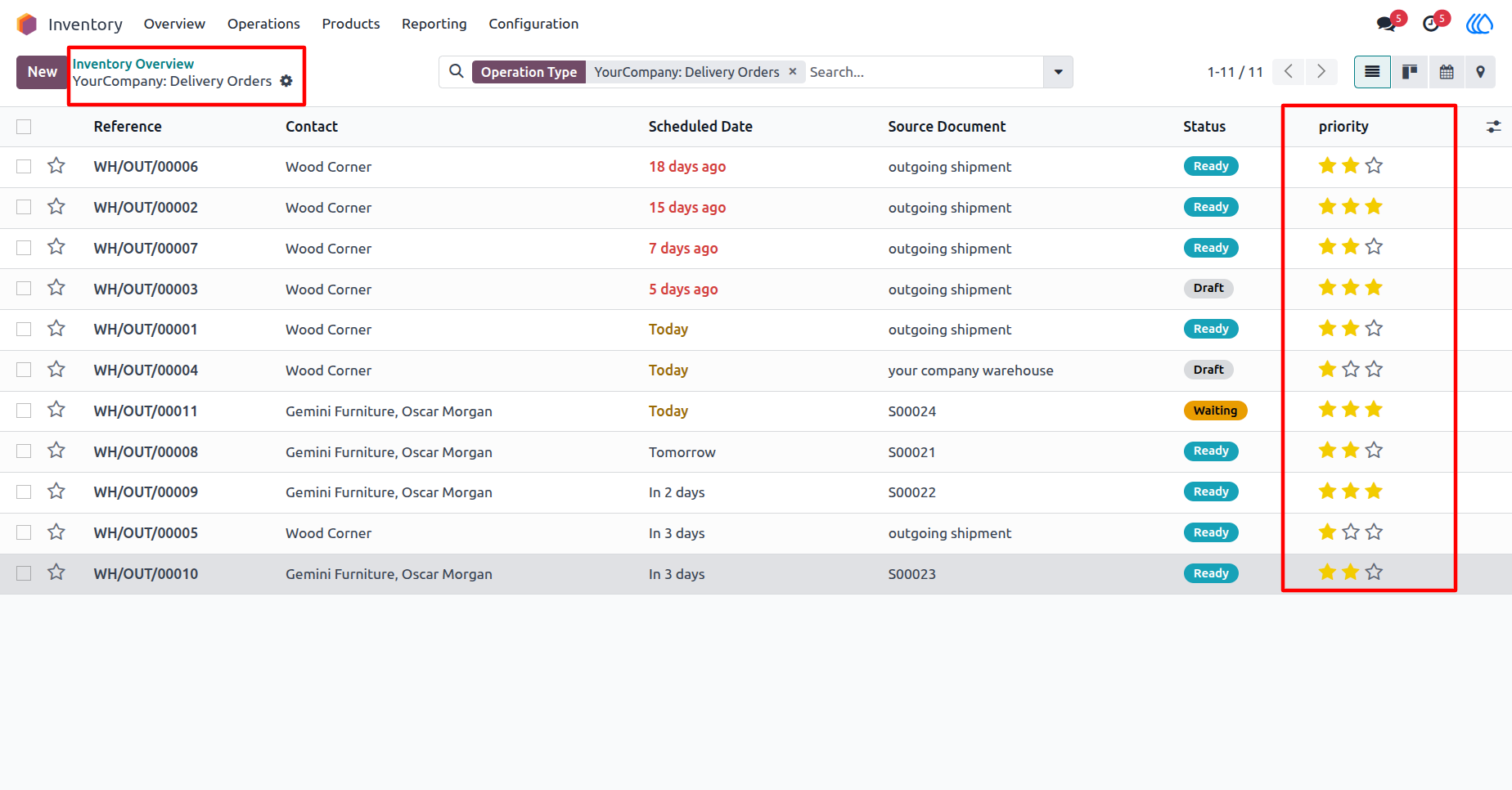Viewport: 1512px width, 790px height.
Task: Tick the select-all checkbox in header
Action: (x=24, y=127)
